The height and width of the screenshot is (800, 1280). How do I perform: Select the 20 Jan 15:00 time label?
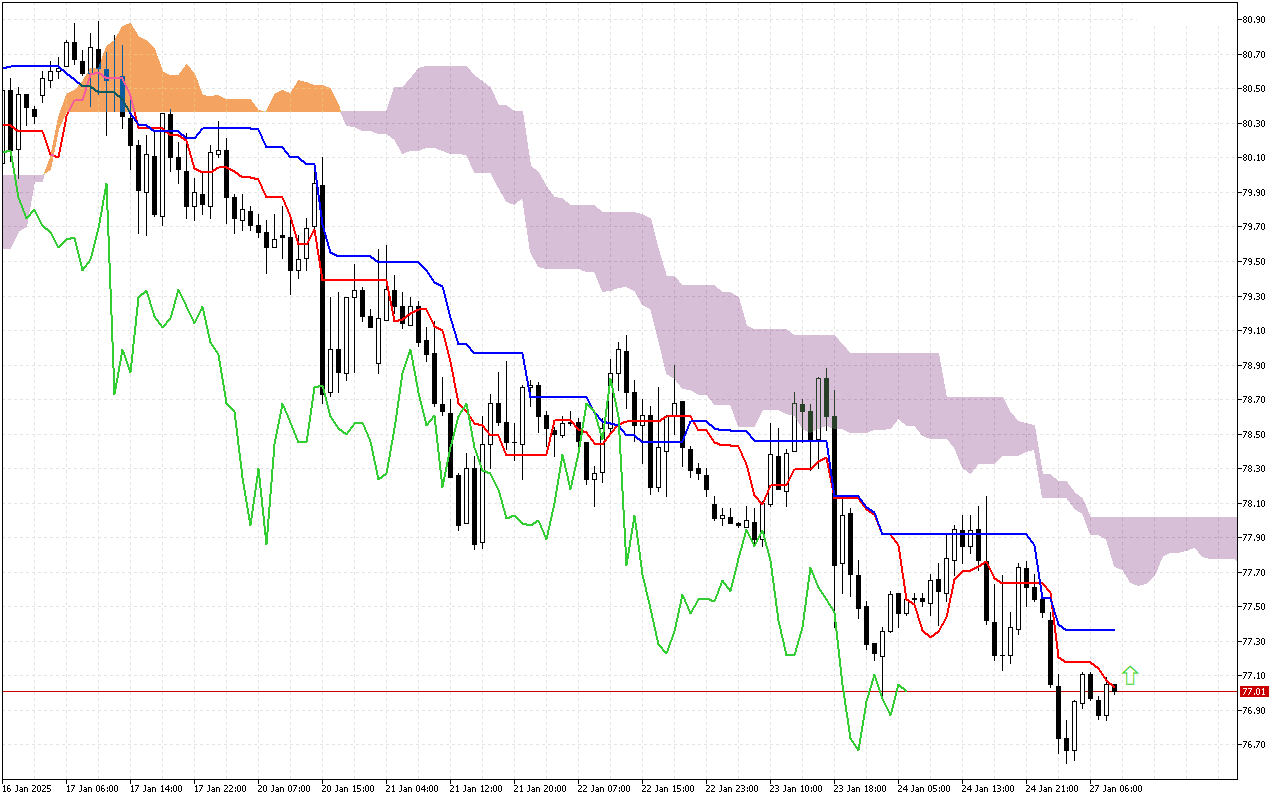tap(348, 788)
